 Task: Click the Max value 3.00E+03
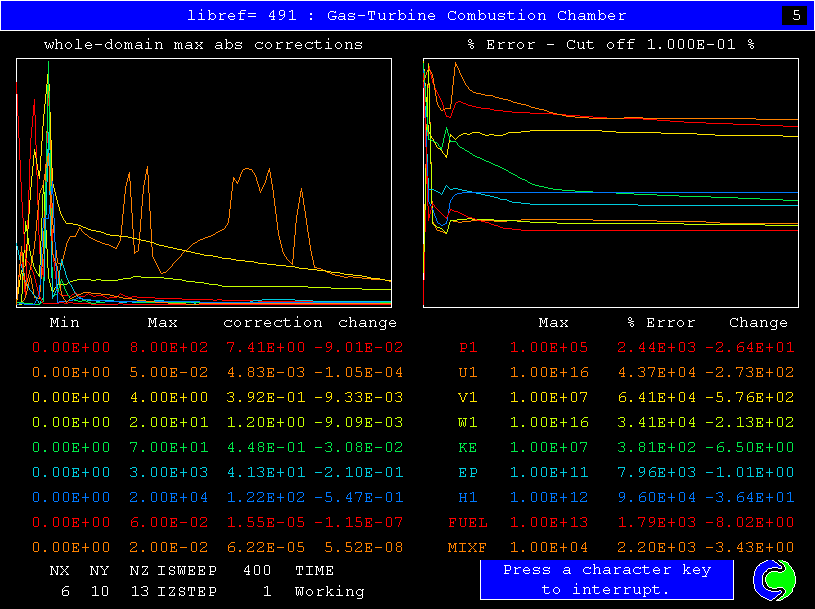(x=169, y=472)
